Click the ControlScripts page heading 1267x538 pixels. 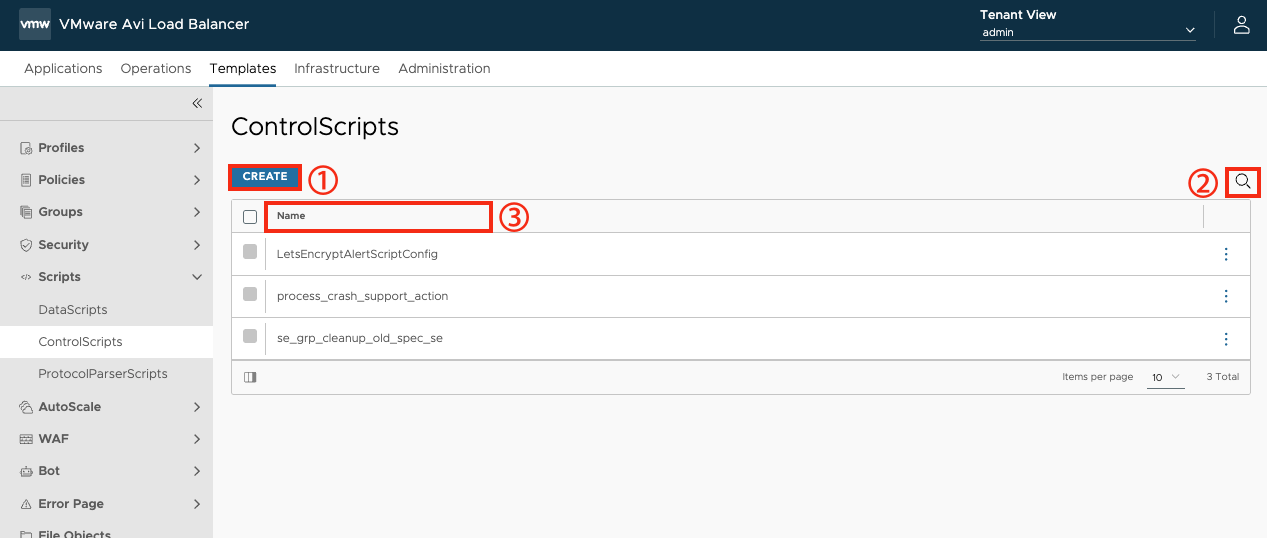click(315, 127)
